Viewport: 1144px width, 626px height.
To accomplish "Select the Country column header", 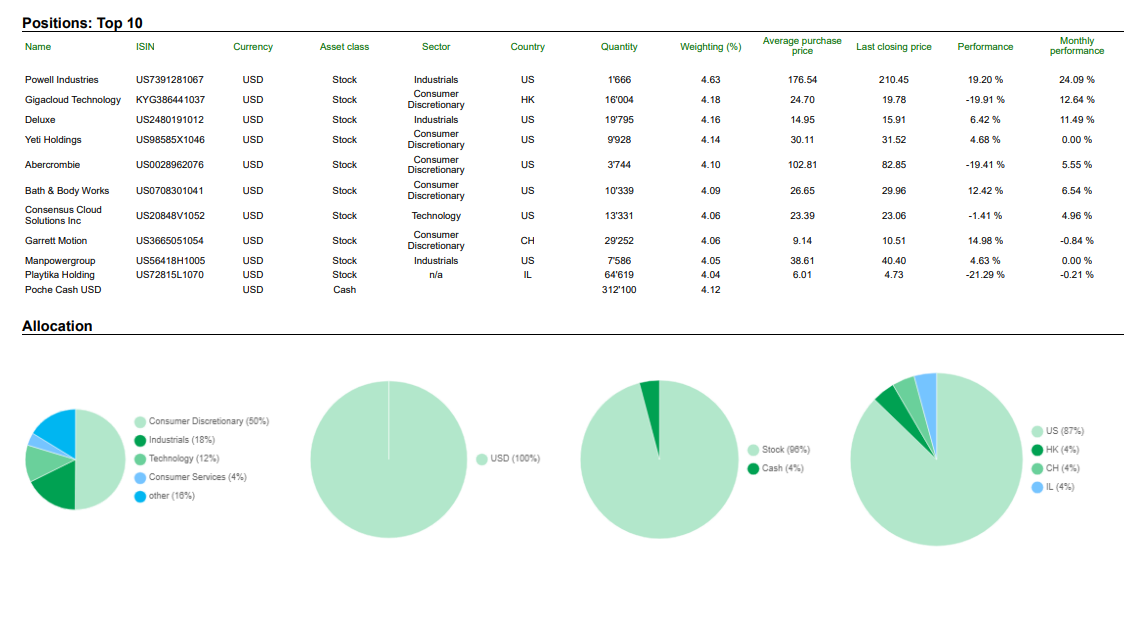I will pyautogui.click(x=527, y=47).
